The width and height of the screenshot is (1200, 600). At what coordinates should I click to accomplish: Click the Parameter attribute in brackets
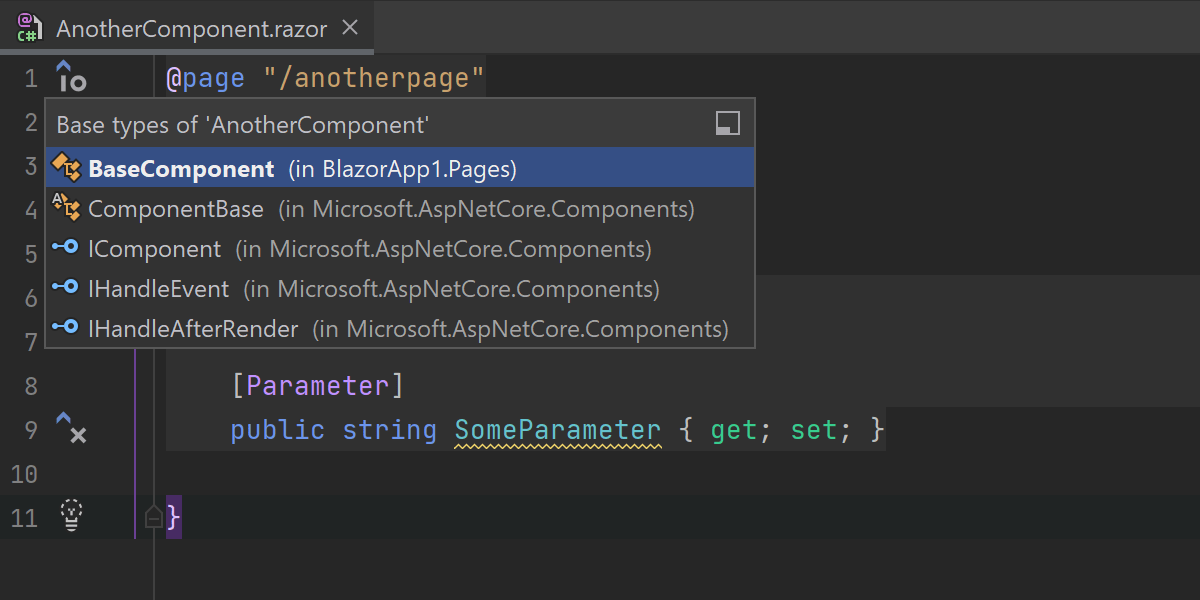coord(318,386)
